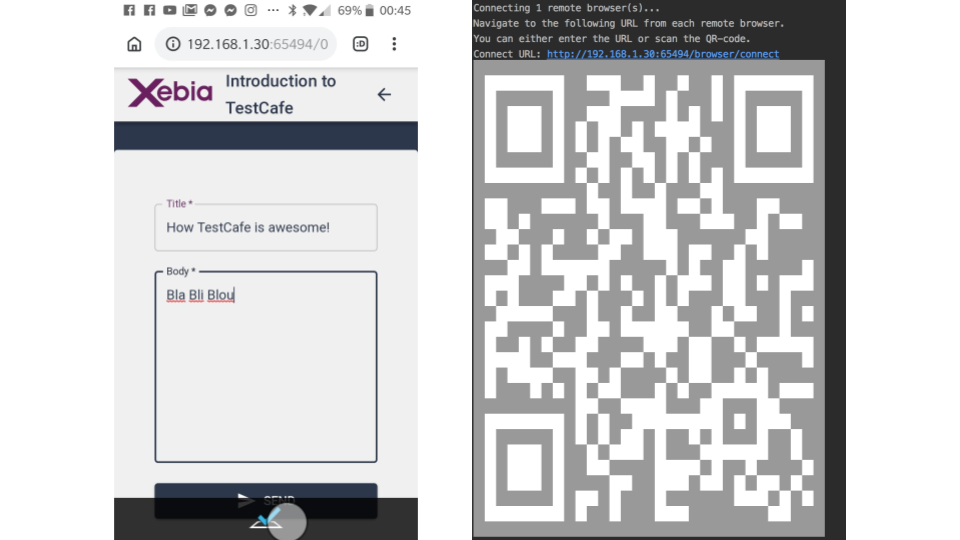960x540 pixels.
Task: Click the back arrow in app header
Action: pos(384,94)
